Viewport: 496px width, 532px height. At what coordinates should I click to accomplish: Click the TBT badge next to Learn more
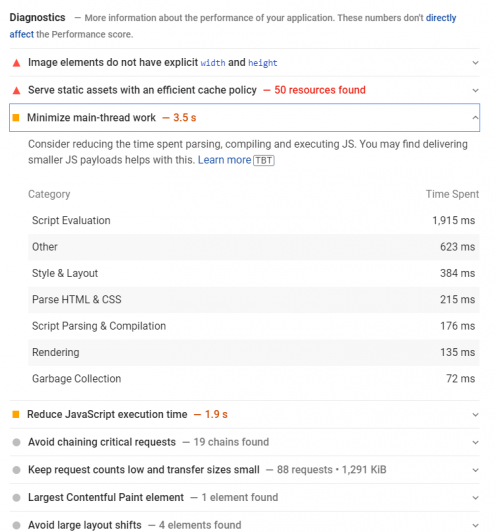(x=264, y=160)
